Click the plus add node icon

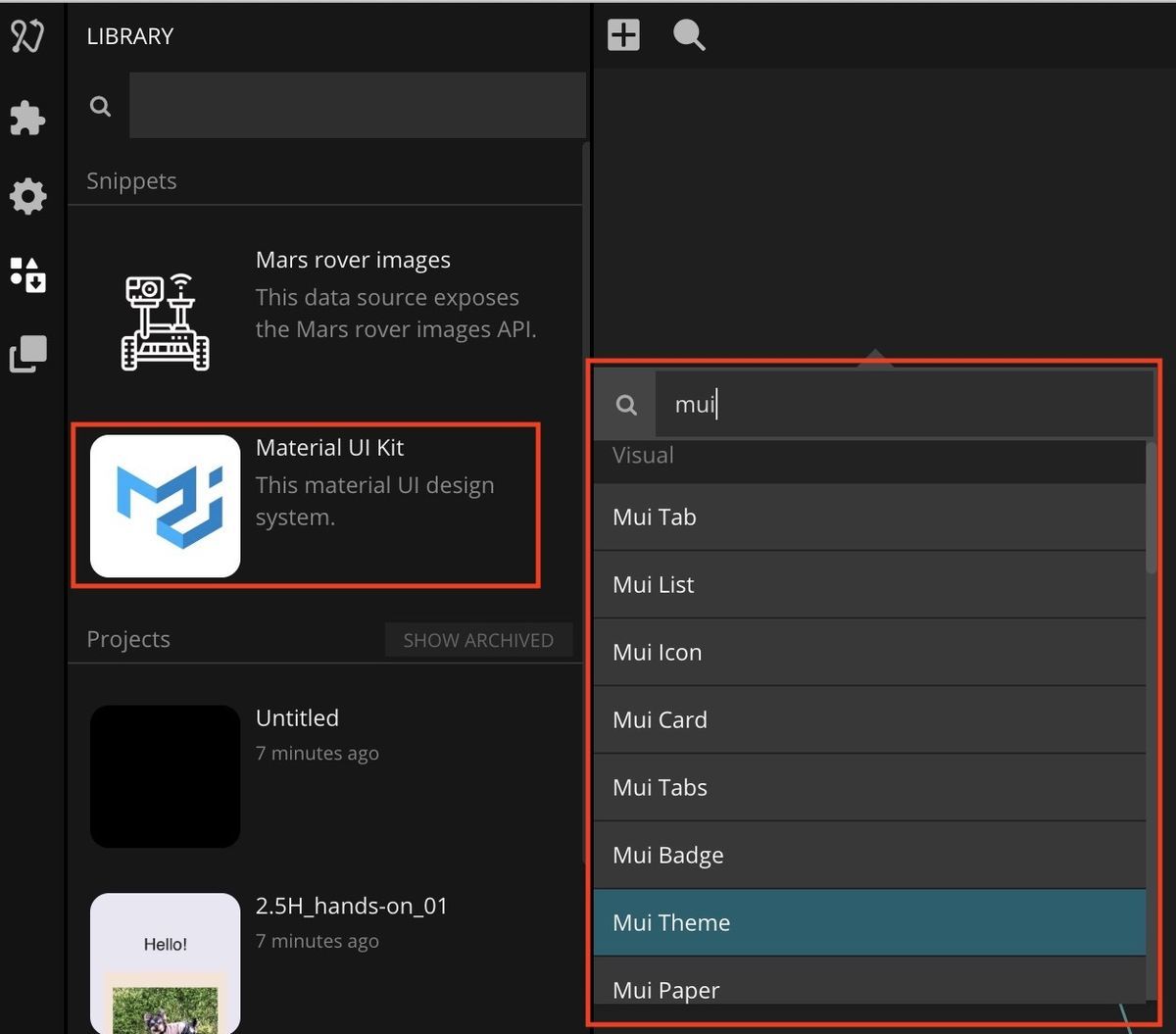pyautogui.click(x=623, y=35)
